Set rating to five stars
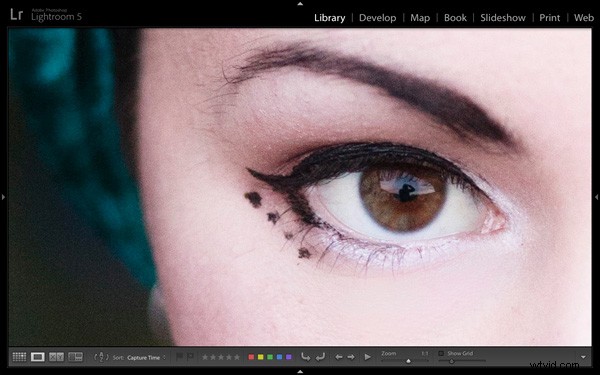Viewport: 600px width, 375px height. click(237, 357)
